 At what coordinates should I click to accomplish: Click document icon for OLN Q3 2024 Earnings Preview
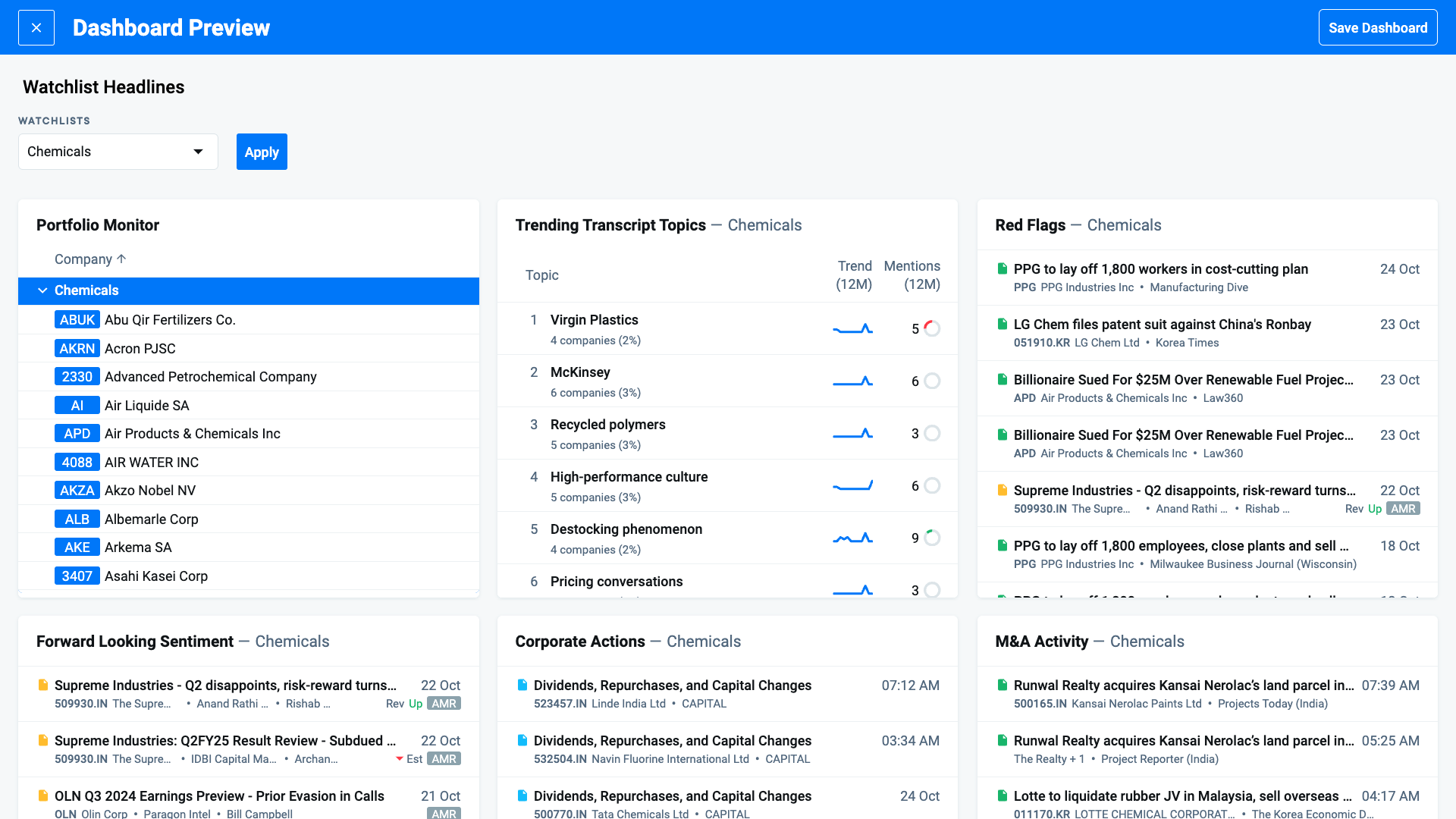click(x=43, y=795)
